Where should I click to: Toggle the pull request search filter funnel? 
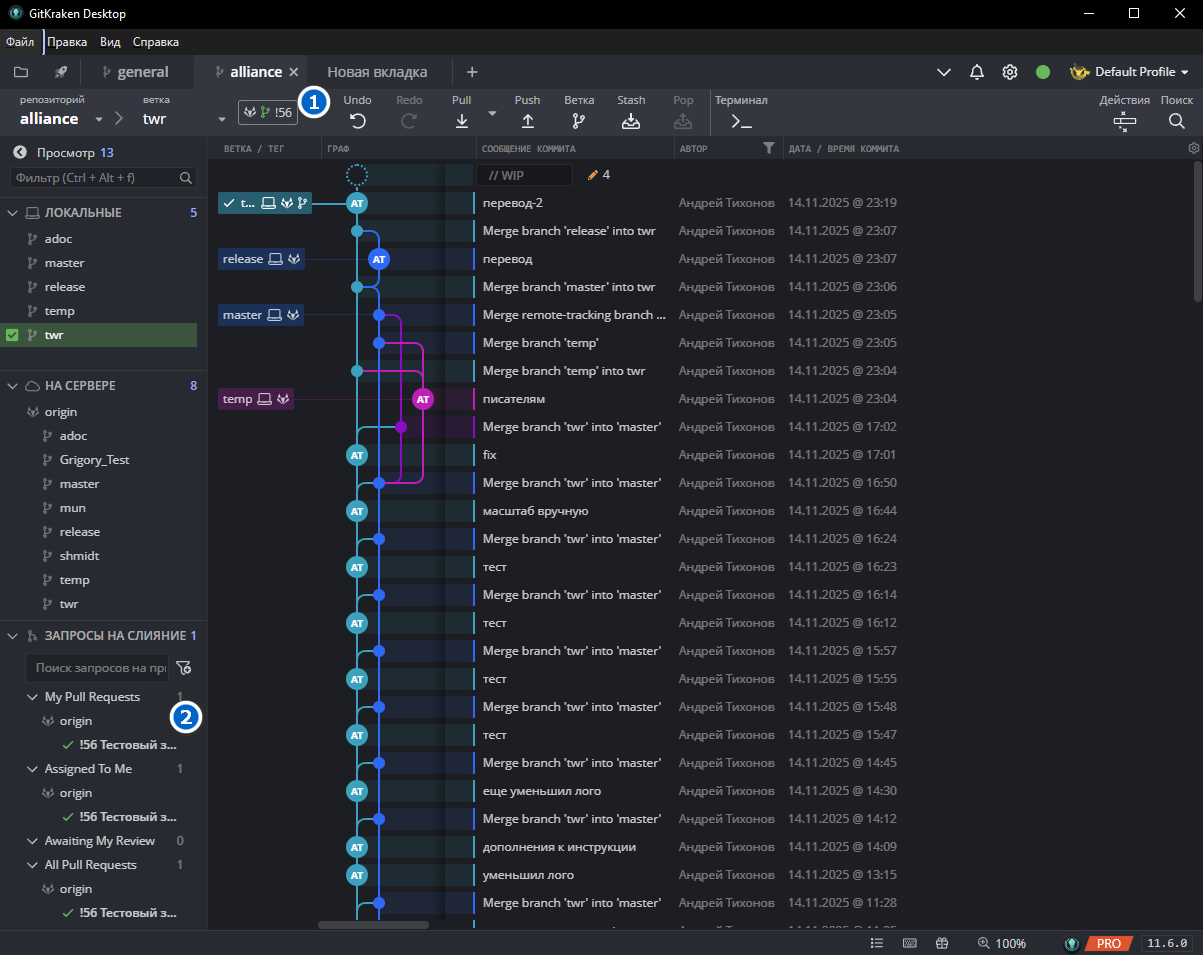(x=185, y=667)
